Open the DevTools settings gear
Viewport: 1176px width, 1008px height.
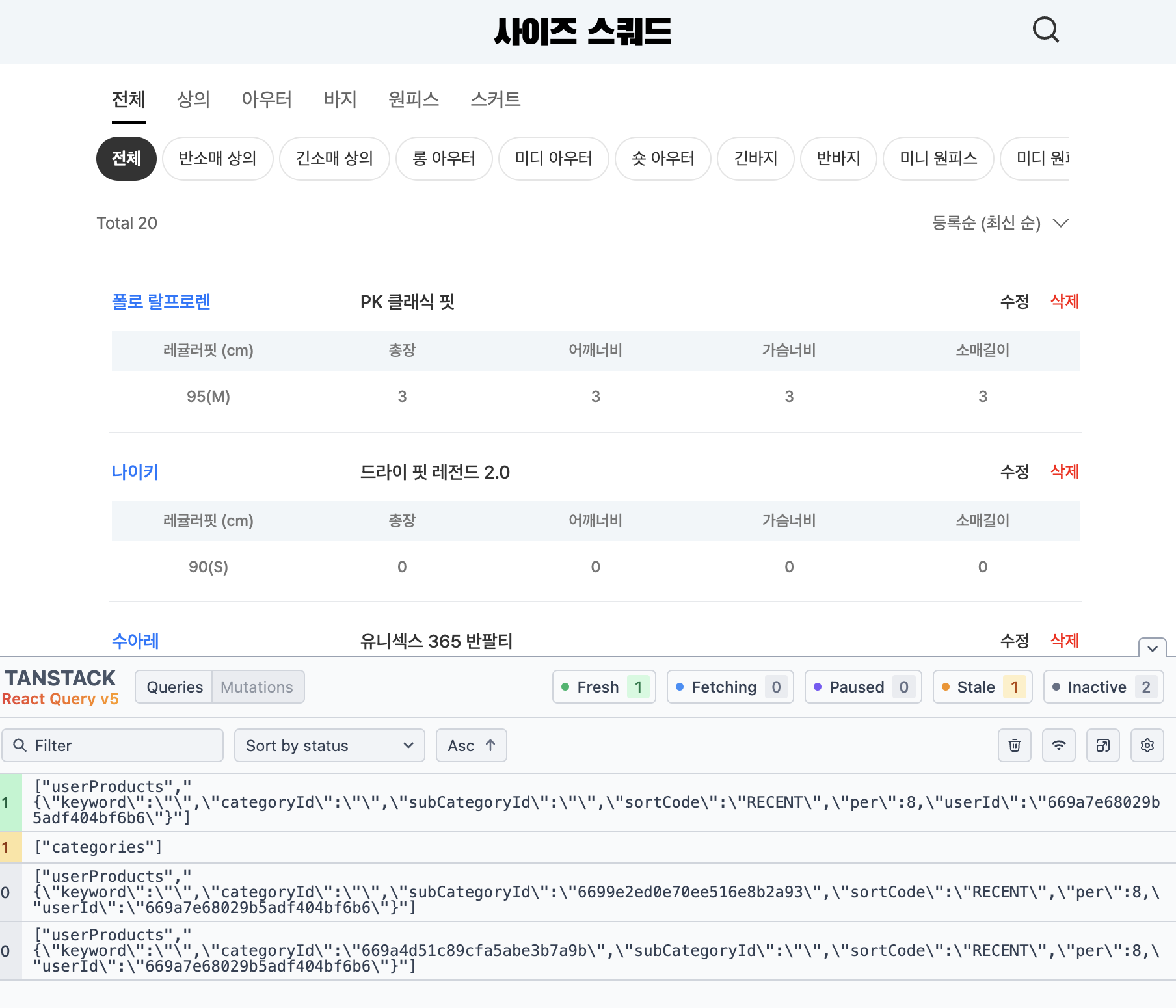(1147, 745)
